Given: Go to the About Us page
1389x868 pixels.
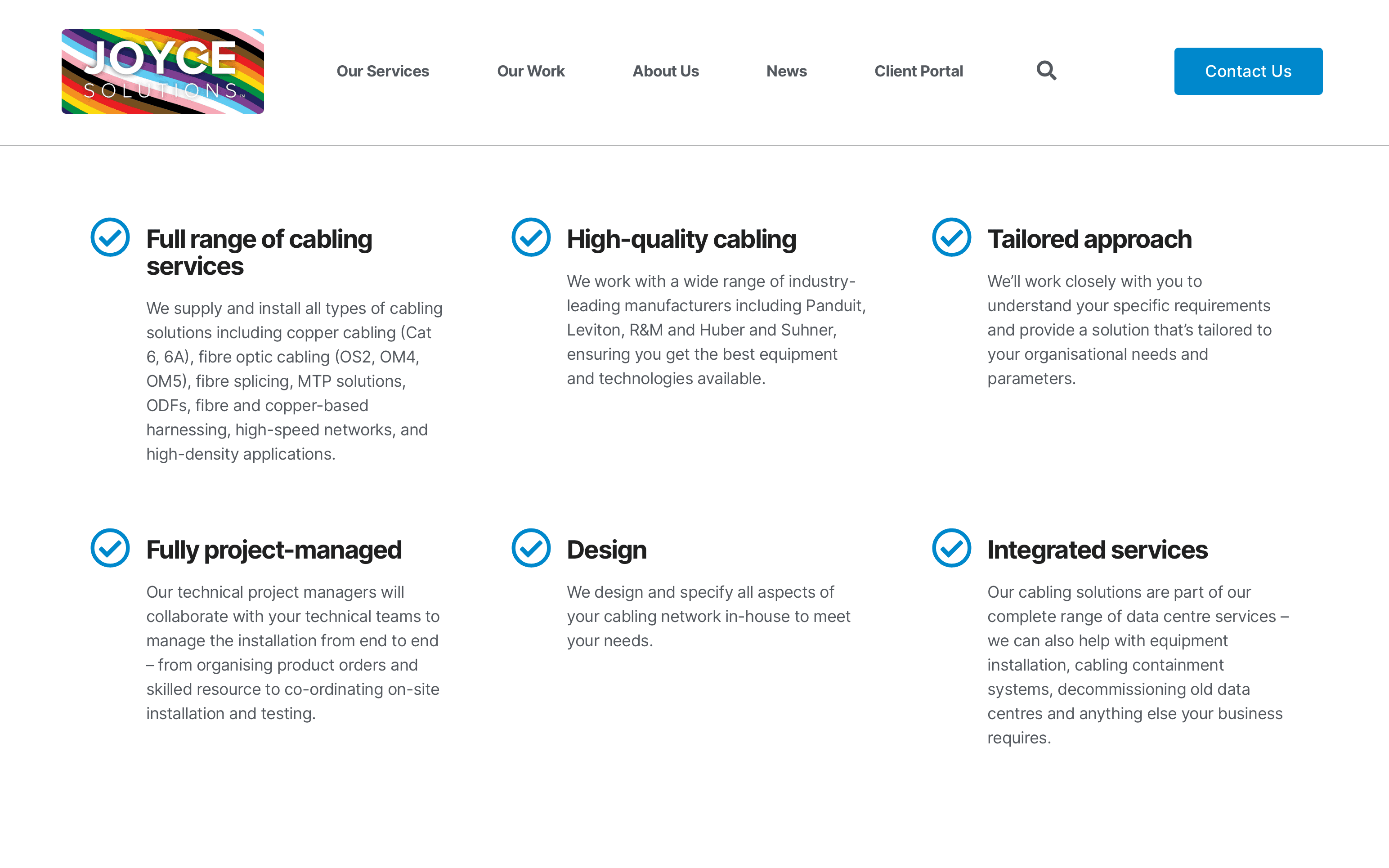Looking at the screenshot, I should 666,71.
